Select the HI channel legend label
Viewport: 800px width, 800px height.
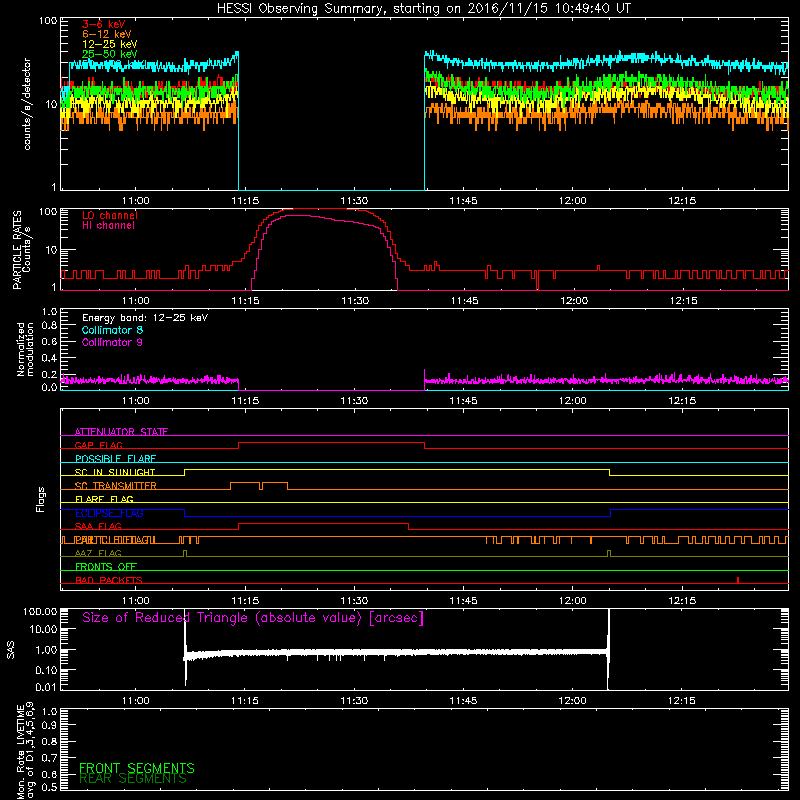[108, 226]
